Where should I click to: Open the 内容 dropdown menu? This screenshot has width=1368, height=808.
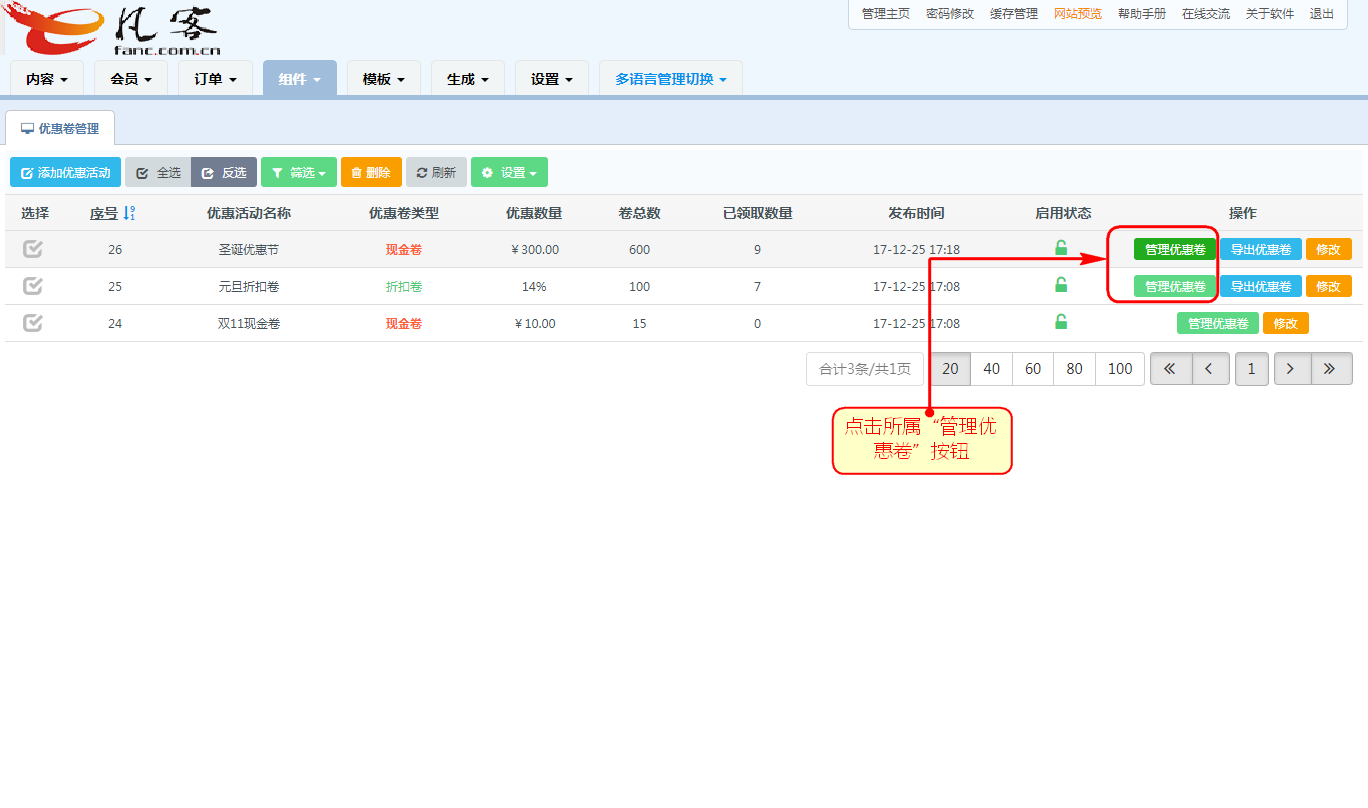coord(47,79)
